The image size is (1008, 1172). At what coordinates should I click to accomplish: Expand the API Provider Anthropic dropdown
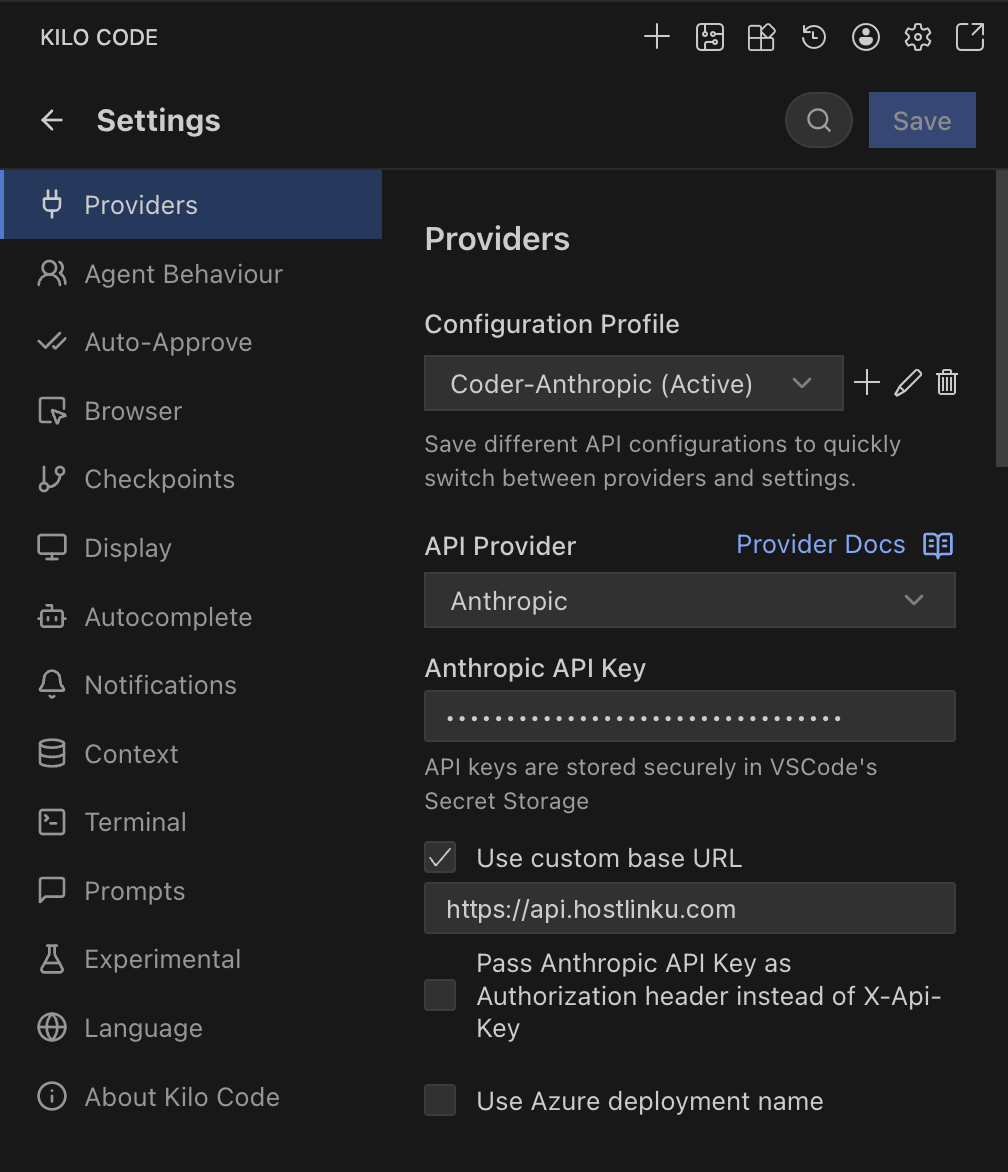pyautogui.click(x=690, y=600)
